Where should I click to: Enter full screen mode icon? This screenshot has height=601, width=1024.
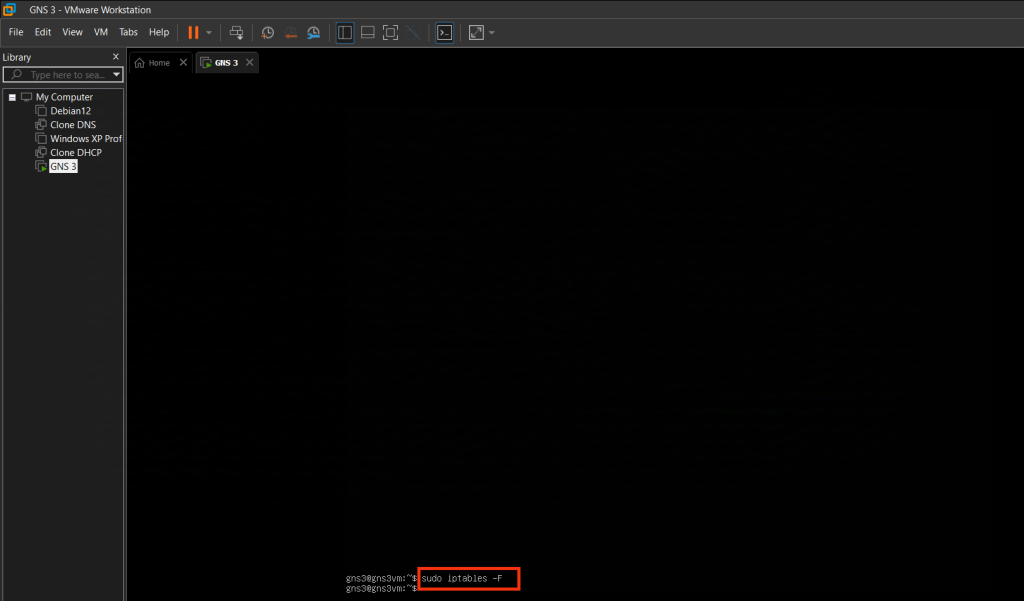pos(390,32)
